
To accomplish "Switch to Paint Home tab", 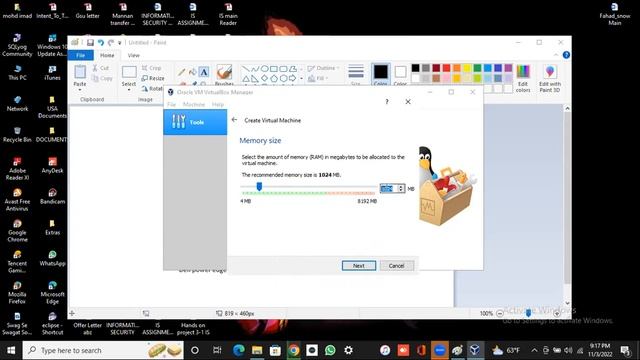I will (x=107, y=55).
